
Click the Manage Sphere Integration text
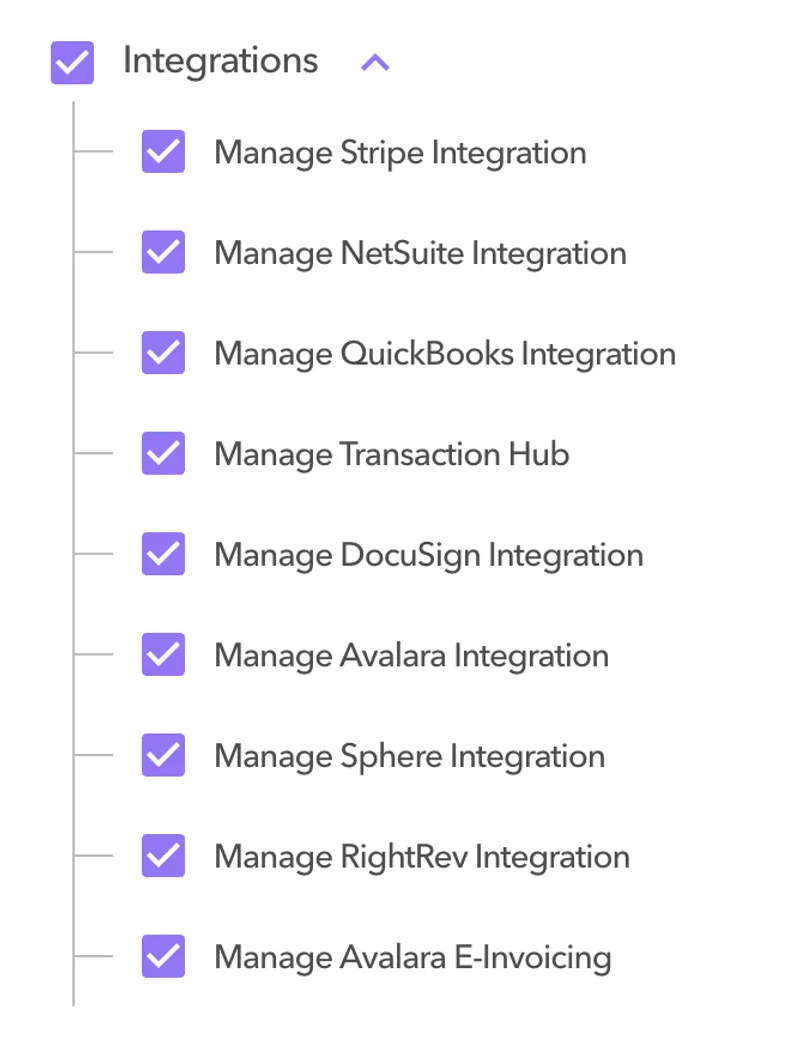[x=409, y=756]
